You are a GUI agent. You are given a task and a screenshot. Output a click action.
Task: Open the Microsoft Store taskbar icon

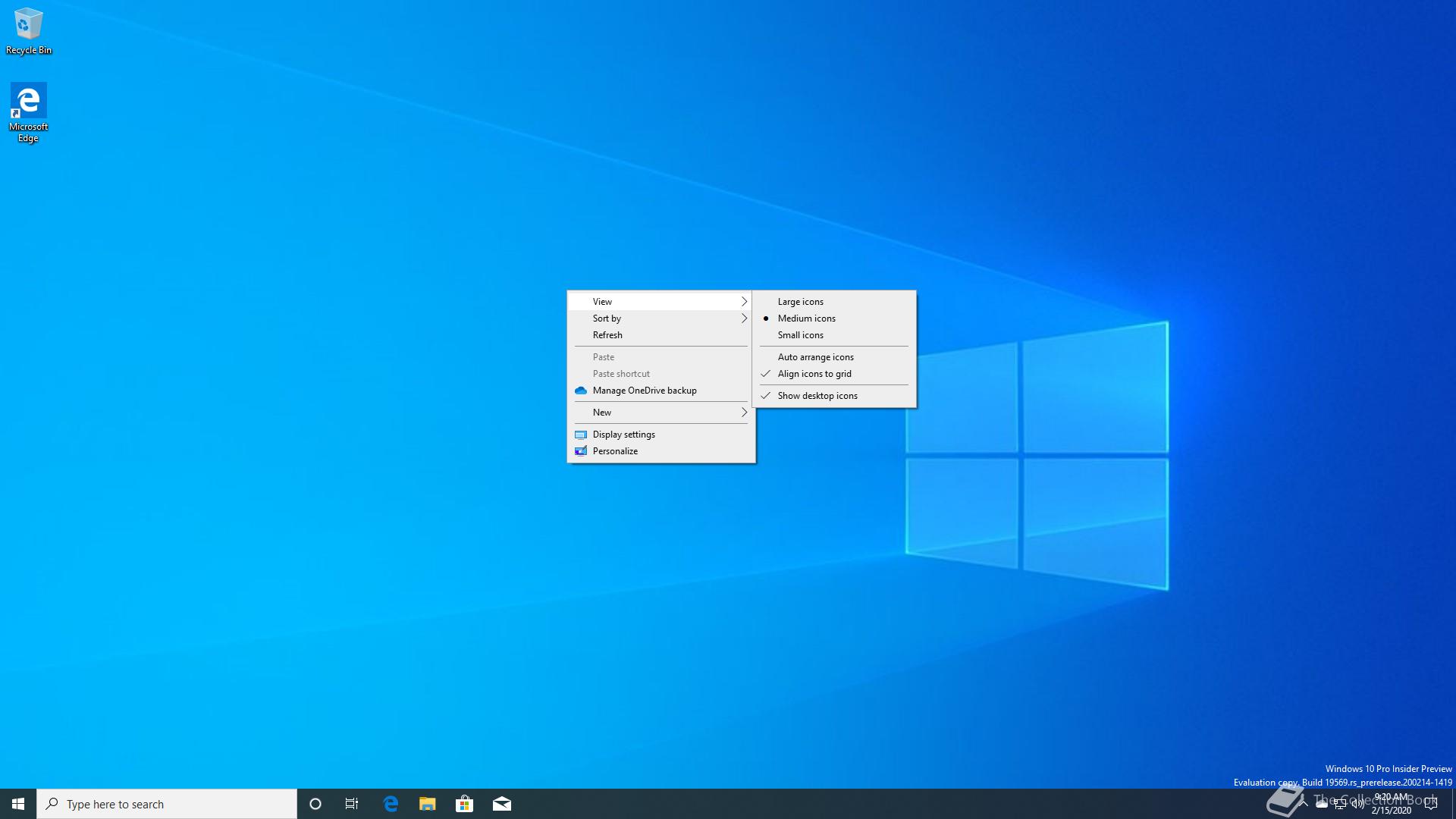pos(464,804)
